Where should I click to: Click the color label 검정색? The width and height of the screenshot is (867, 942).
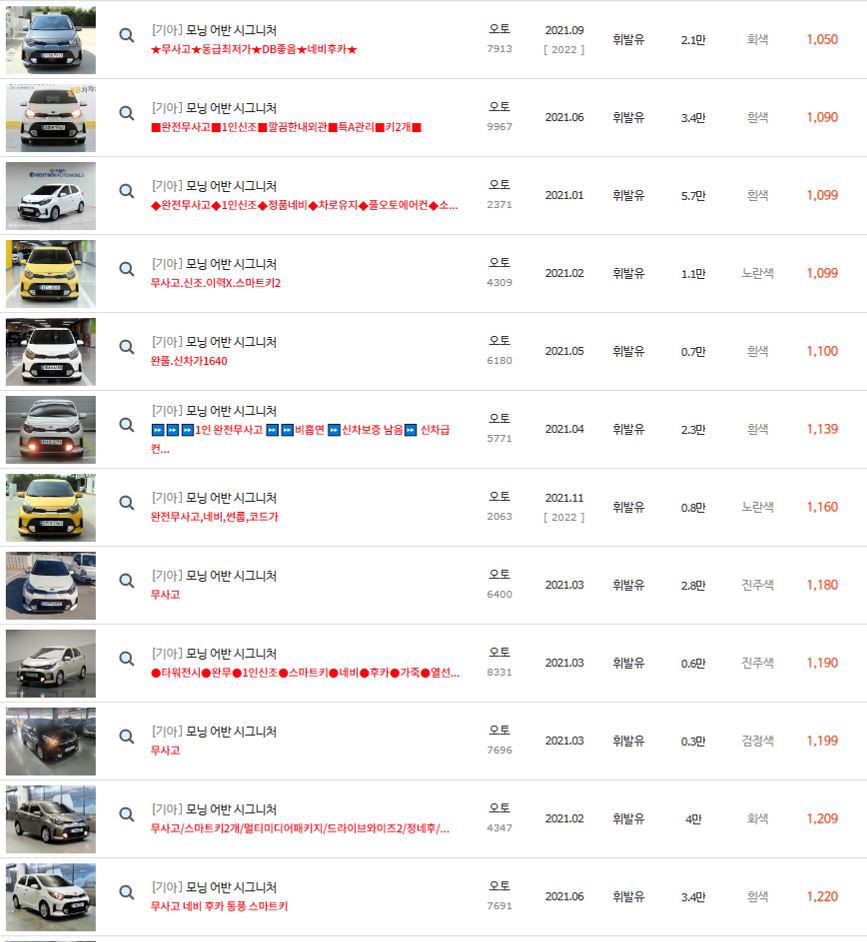pos(757,741)
